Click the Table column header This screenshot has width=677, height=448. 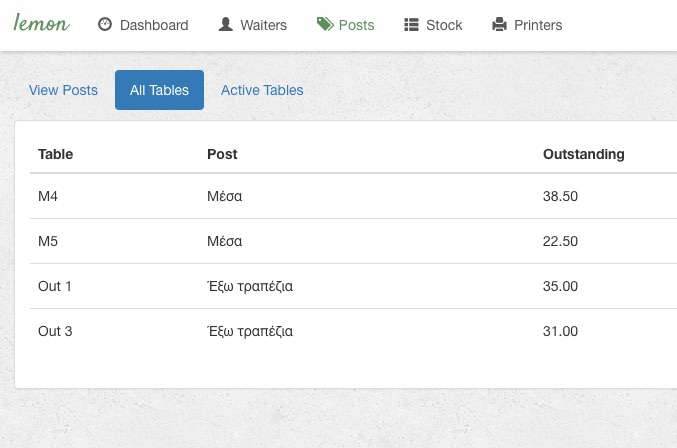[55, 154]
